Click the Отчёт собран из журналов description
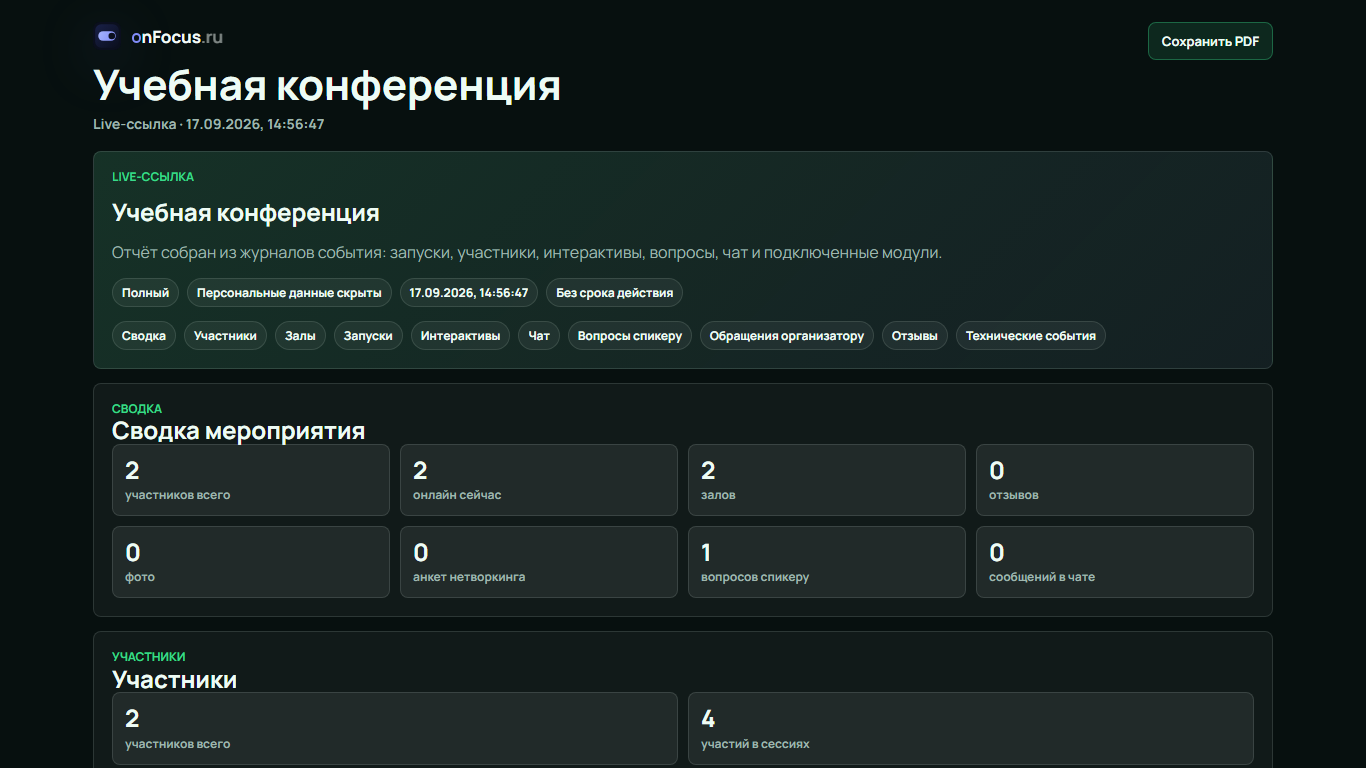 click(527, 253)
